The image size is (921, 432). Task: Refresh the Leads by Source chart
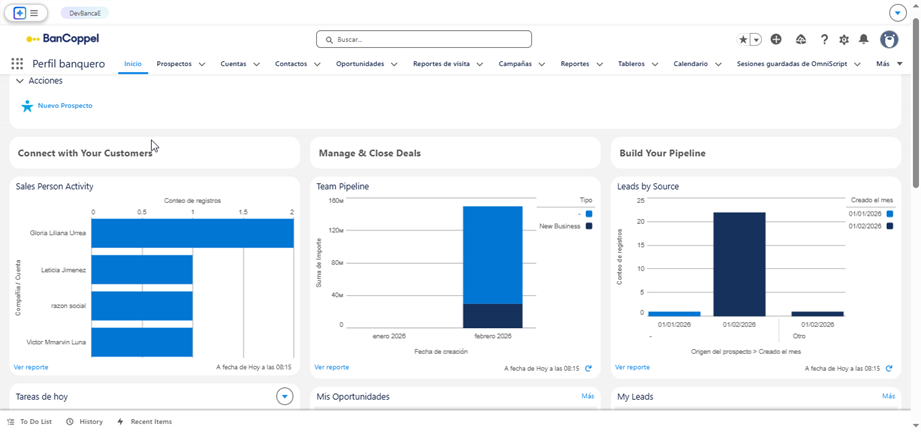point(889,368)
